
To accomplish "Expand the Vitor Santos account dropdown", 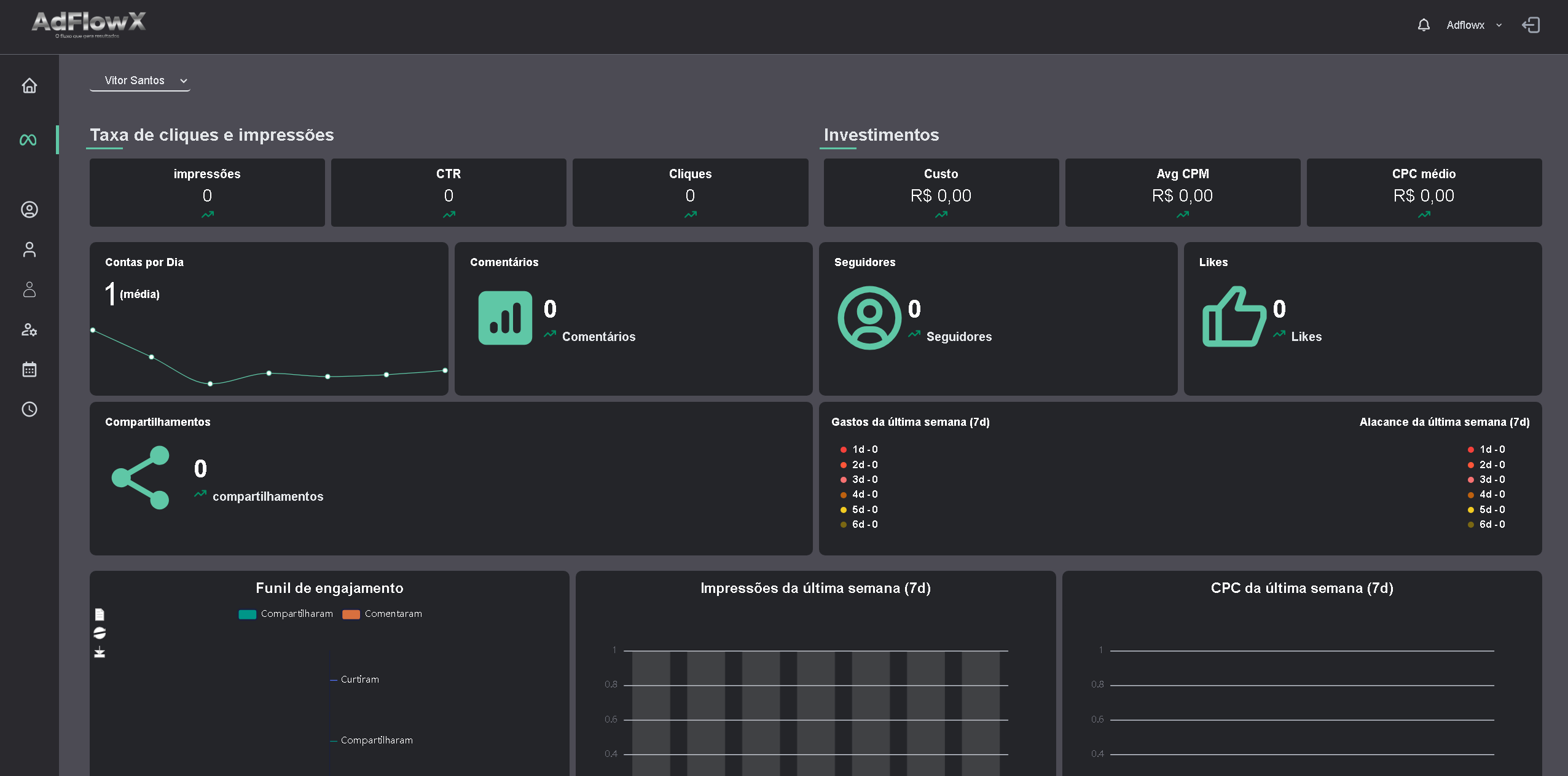I will 140,80.
